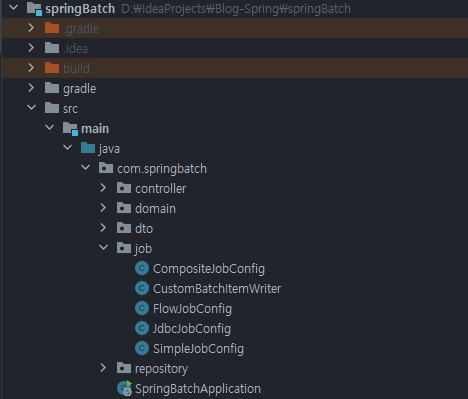
Task: Click the job package icon
Action: tap(124, 248)
